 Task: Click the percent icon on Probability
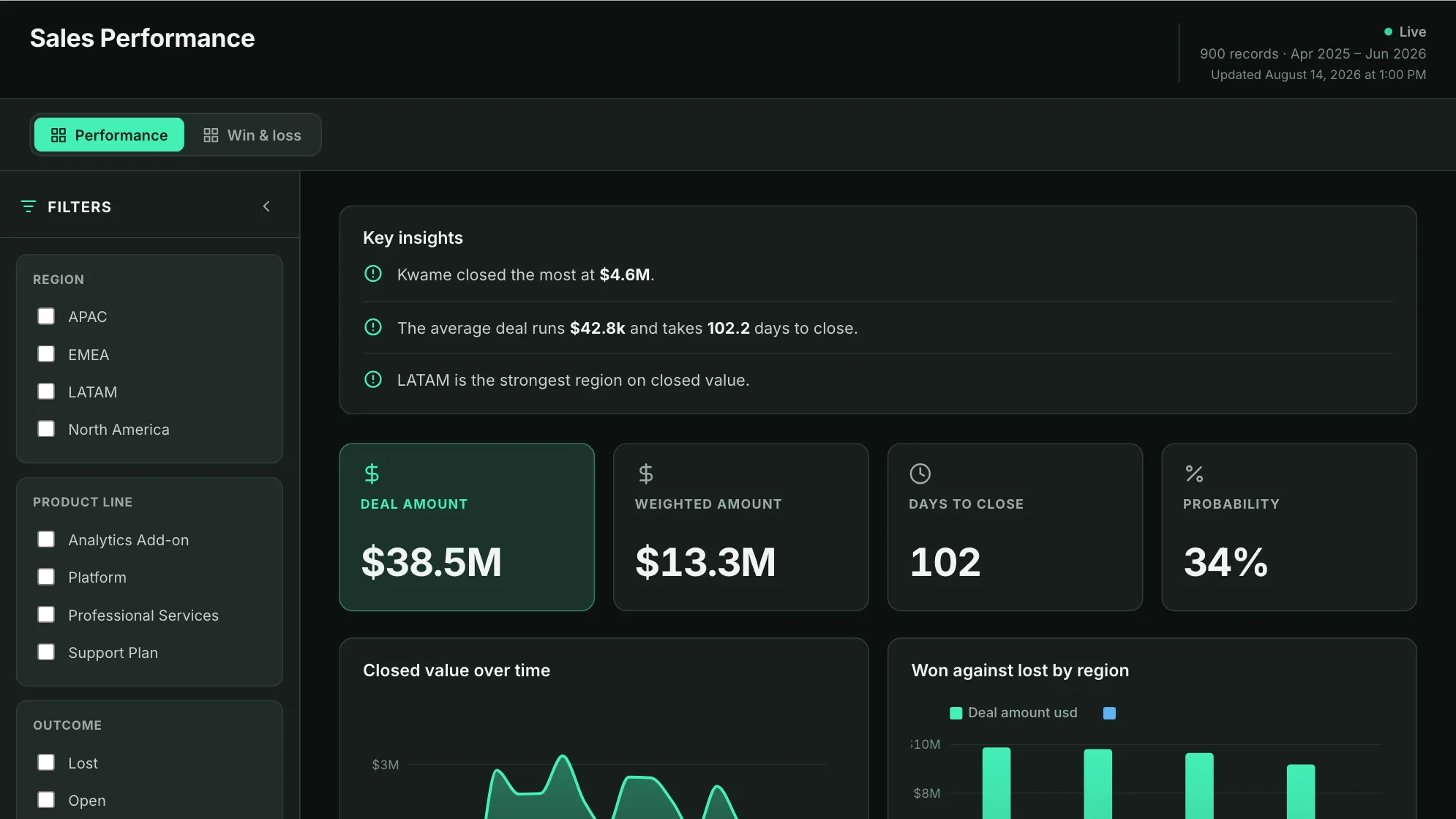pos(1194,474)
